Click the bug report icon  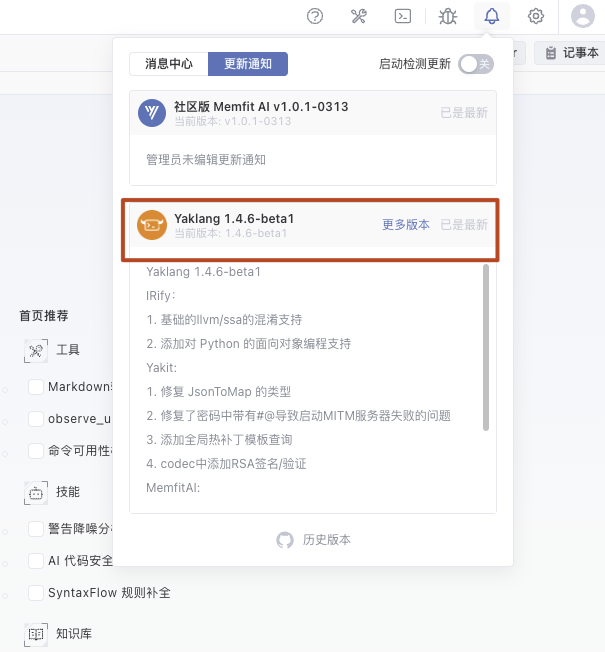click(447, 16)
